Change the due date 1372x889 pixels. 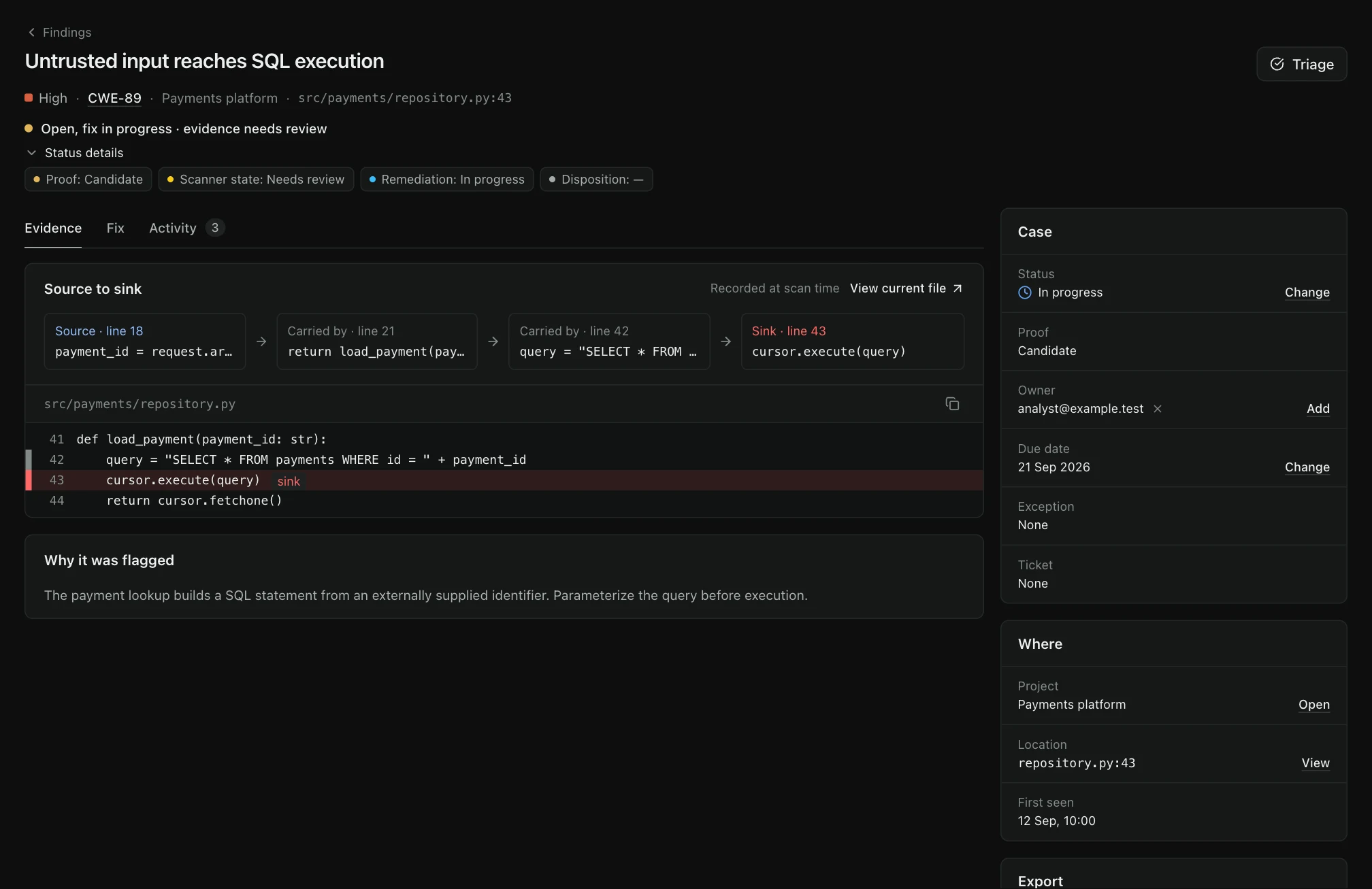[1307, 467]
